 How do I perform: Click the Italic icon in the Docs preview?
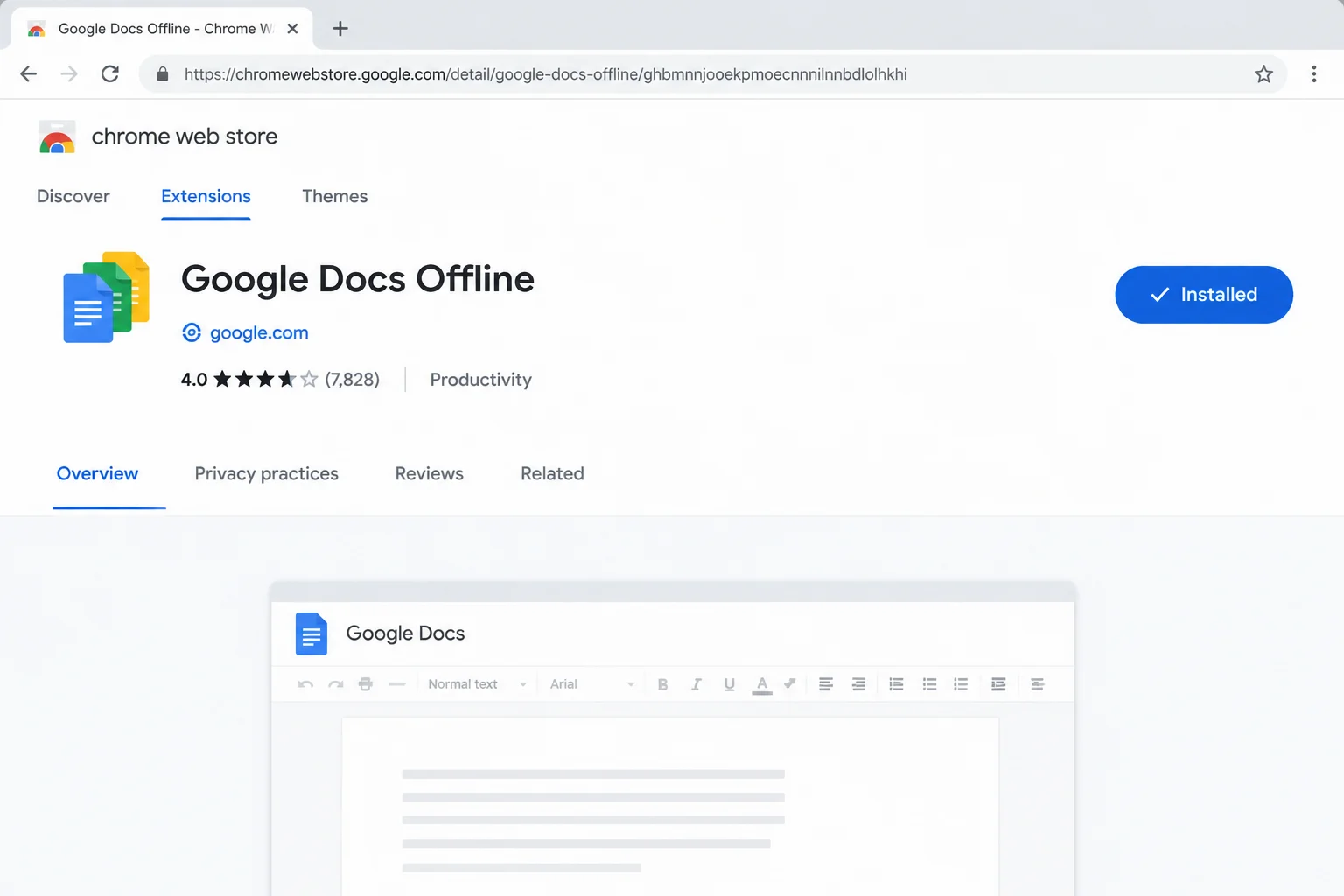(696, 684)
